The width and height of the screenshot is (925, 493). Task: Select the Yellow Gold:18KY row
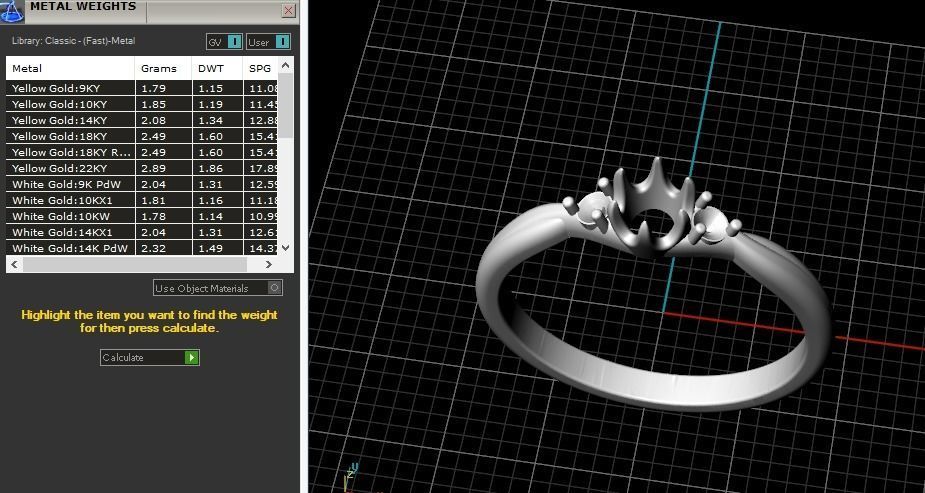coord(142,136)
